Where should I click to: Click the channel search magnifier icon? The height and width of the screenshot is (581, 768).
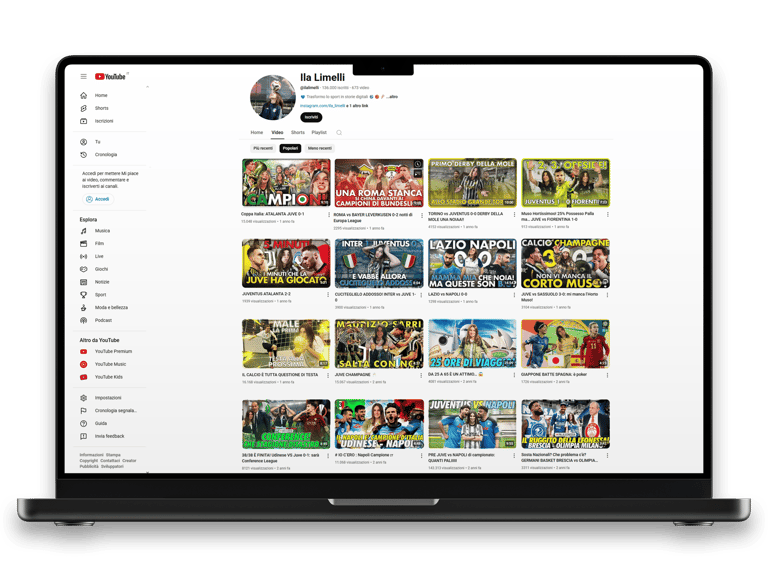point(339,133)
